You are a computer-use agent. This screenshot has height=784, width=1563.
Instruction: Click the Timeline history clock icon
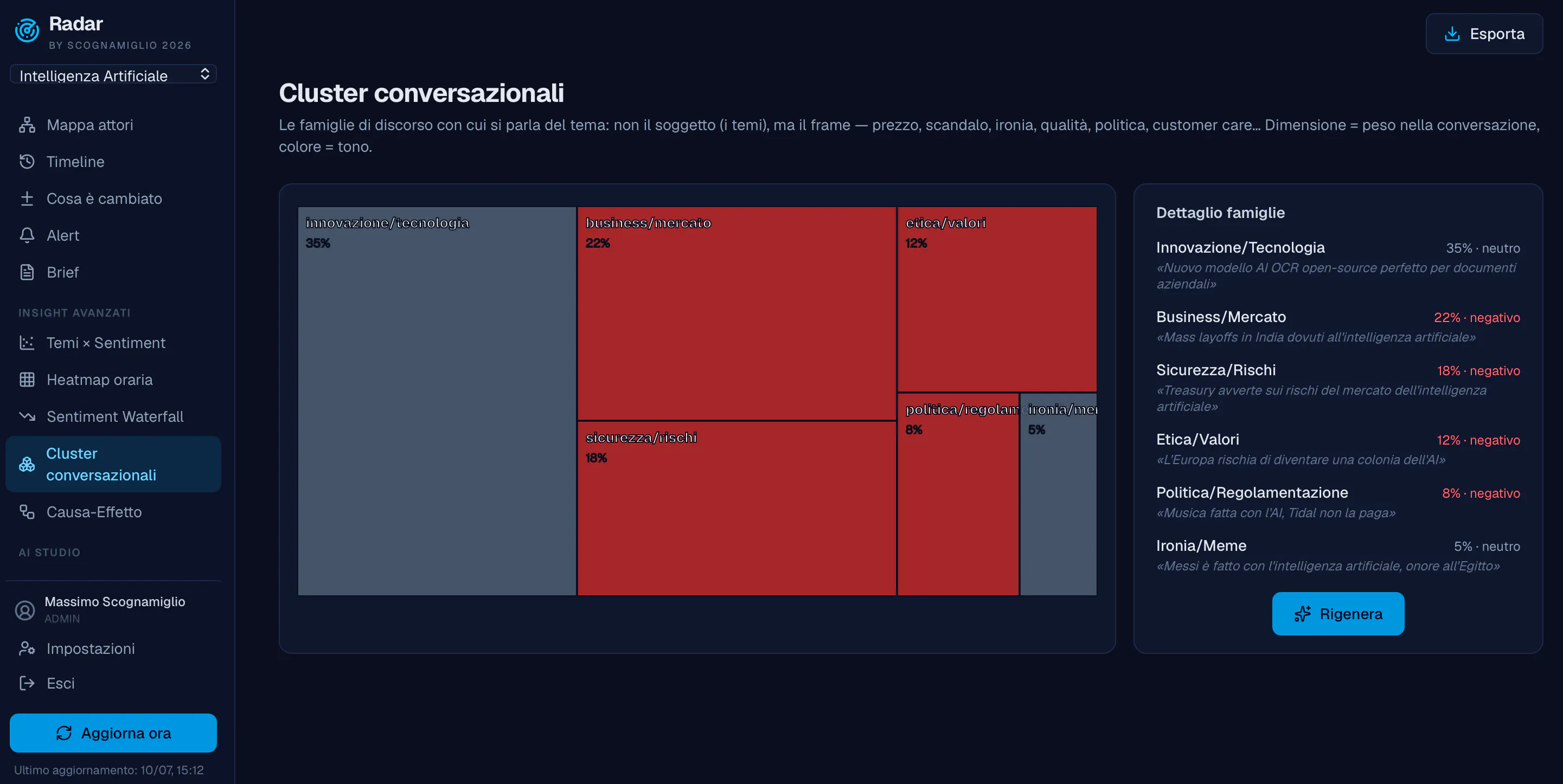point(27,162)
